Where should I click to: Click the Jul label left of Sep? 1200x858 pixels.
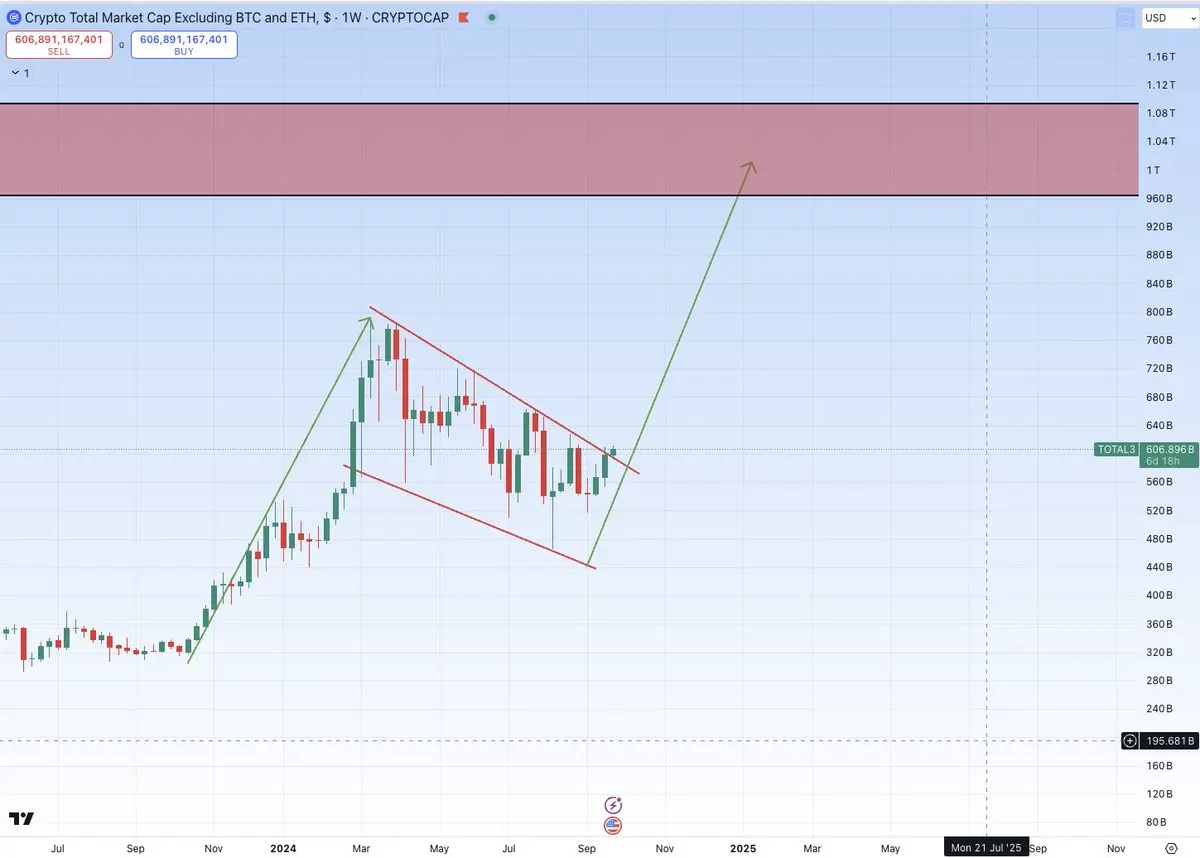57,848
